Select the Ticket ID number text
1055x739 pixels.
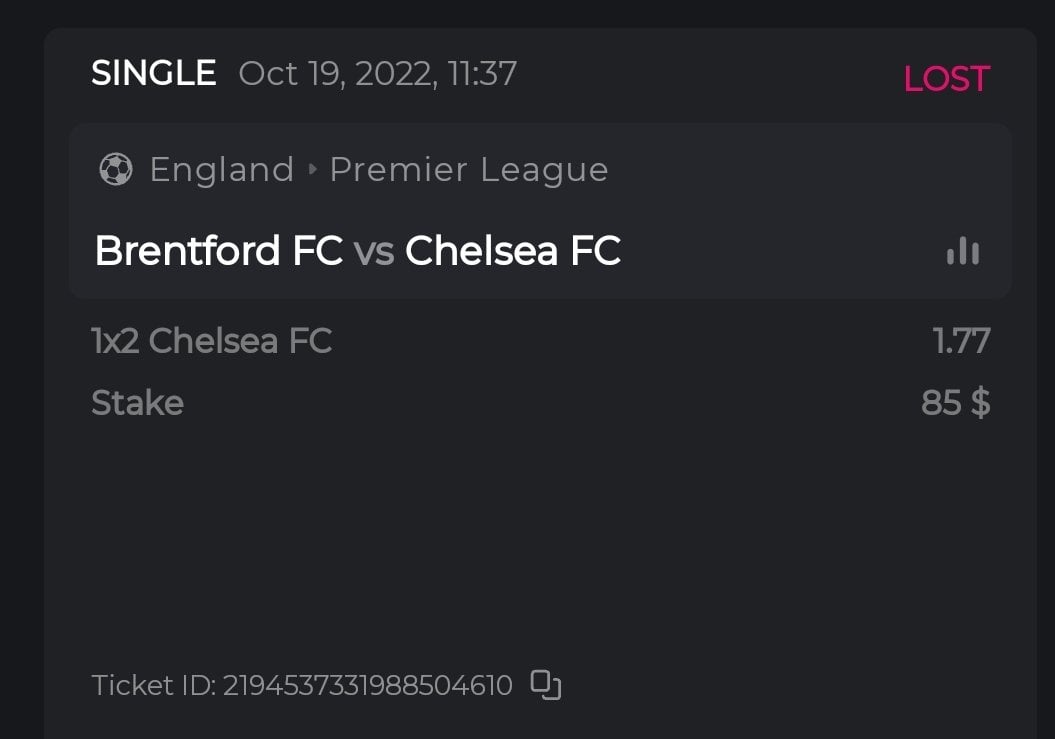(367, 686)
